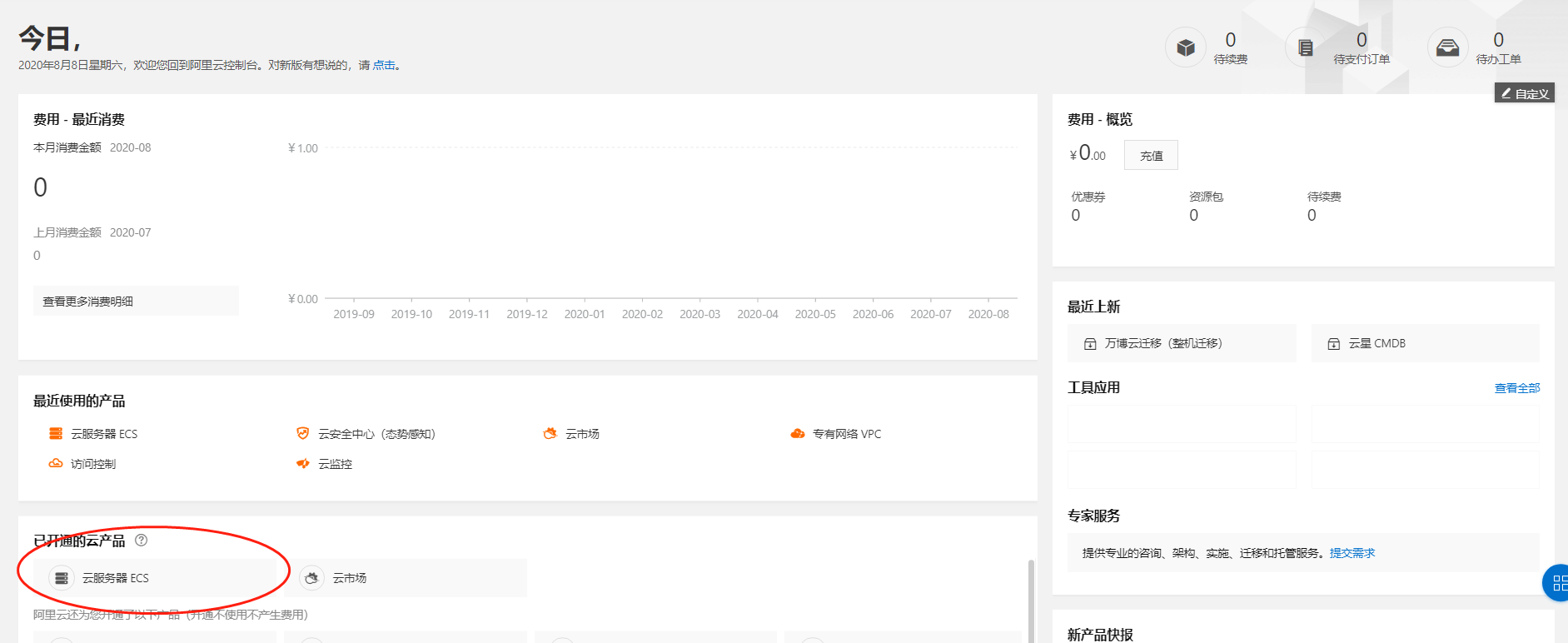Click the calendar icon beside 万博云迁移
This screenshot has width=1568, height=643.
coord(1090,343)
